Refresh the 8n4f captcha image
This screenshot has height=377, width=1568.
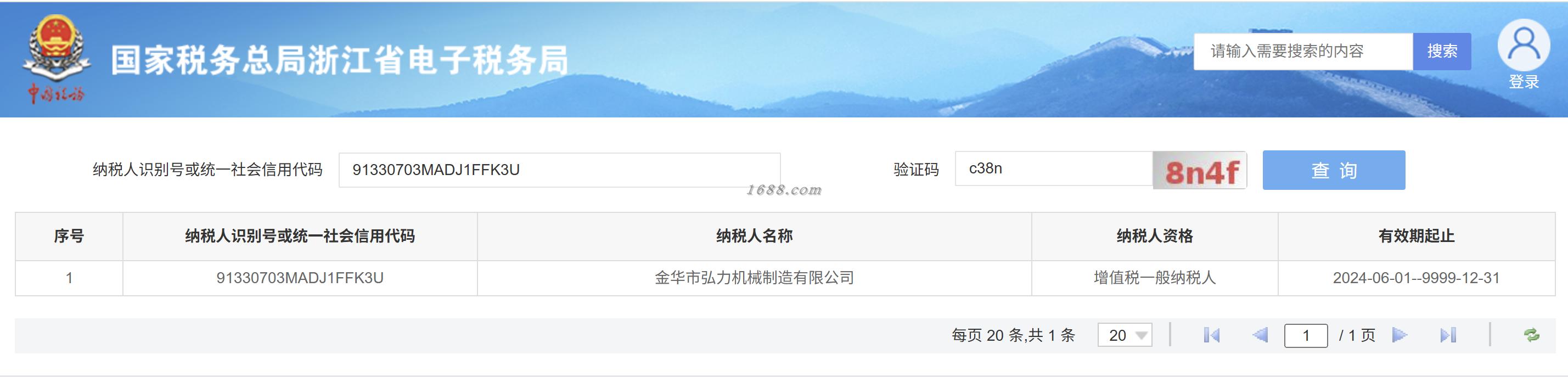point(1200,171)
